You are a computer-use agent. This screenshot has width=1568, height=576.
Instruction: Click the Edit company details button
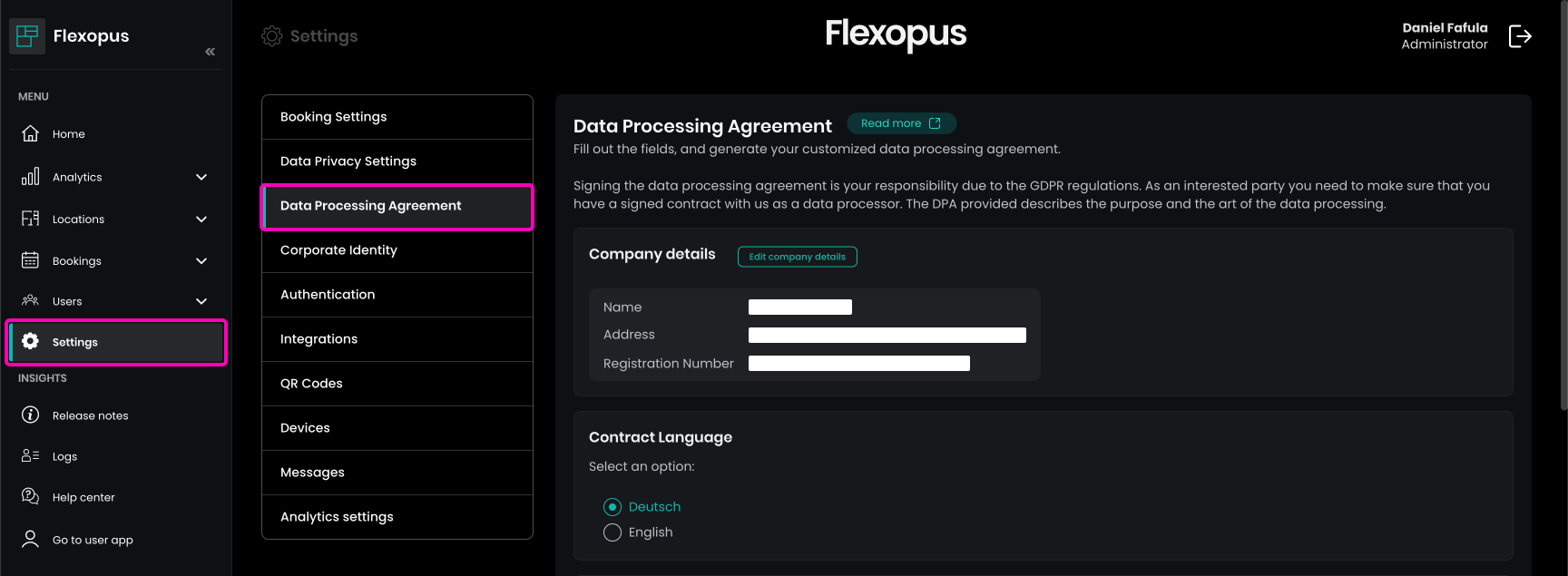(x=797, y=257)
